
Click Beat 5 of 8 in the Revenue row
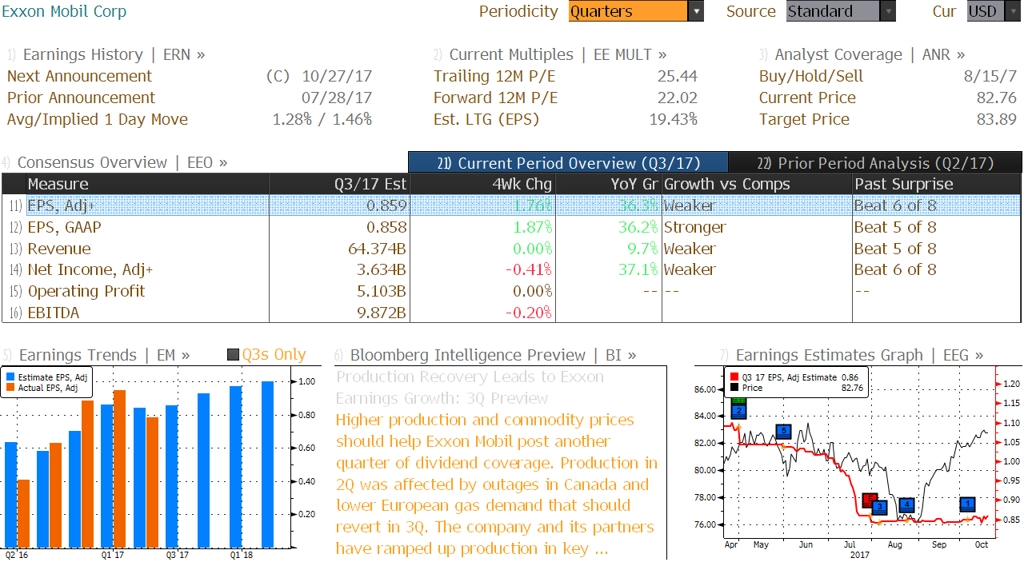(x=895, y=248)
